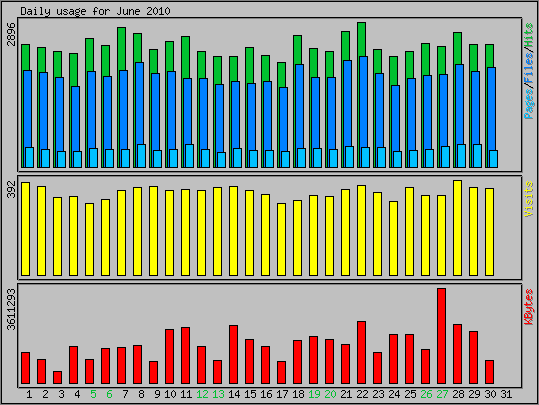Click day 1 on the x-axis
This screenshot has width=539, height=405.
point(29,394)
